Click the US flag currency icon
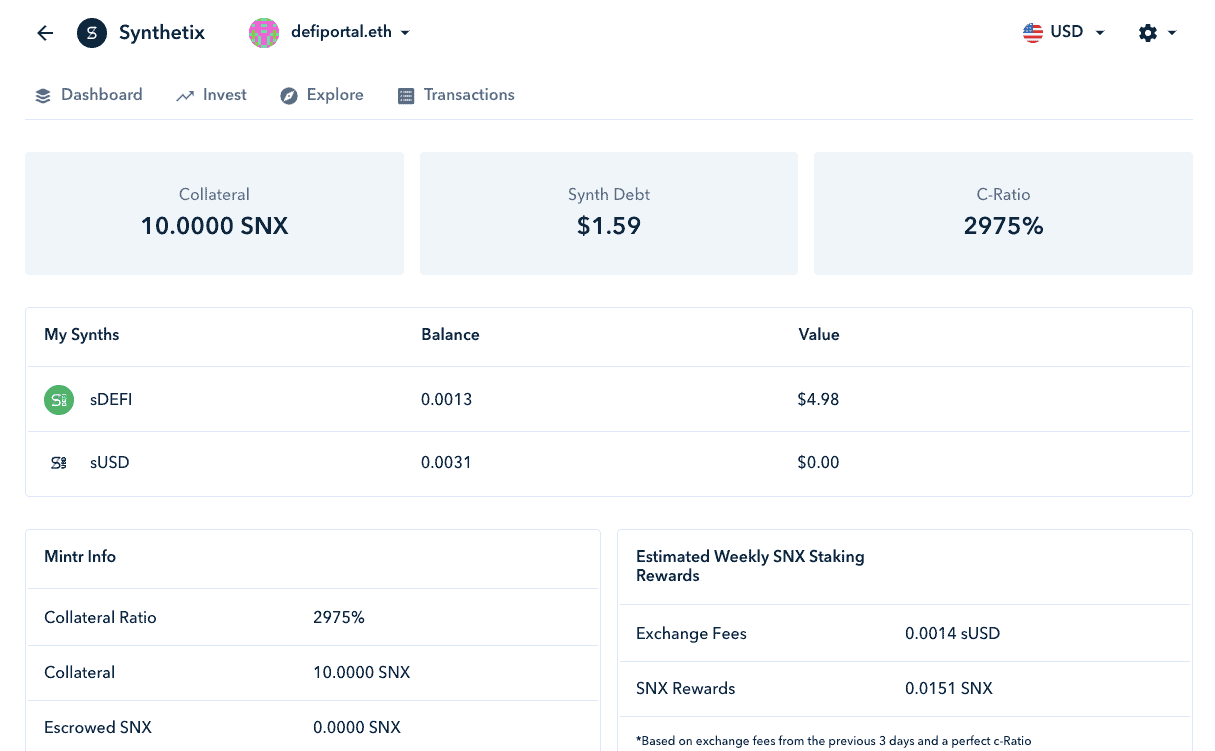Viewport: 1215px width, 751px height. point(1033,32)
